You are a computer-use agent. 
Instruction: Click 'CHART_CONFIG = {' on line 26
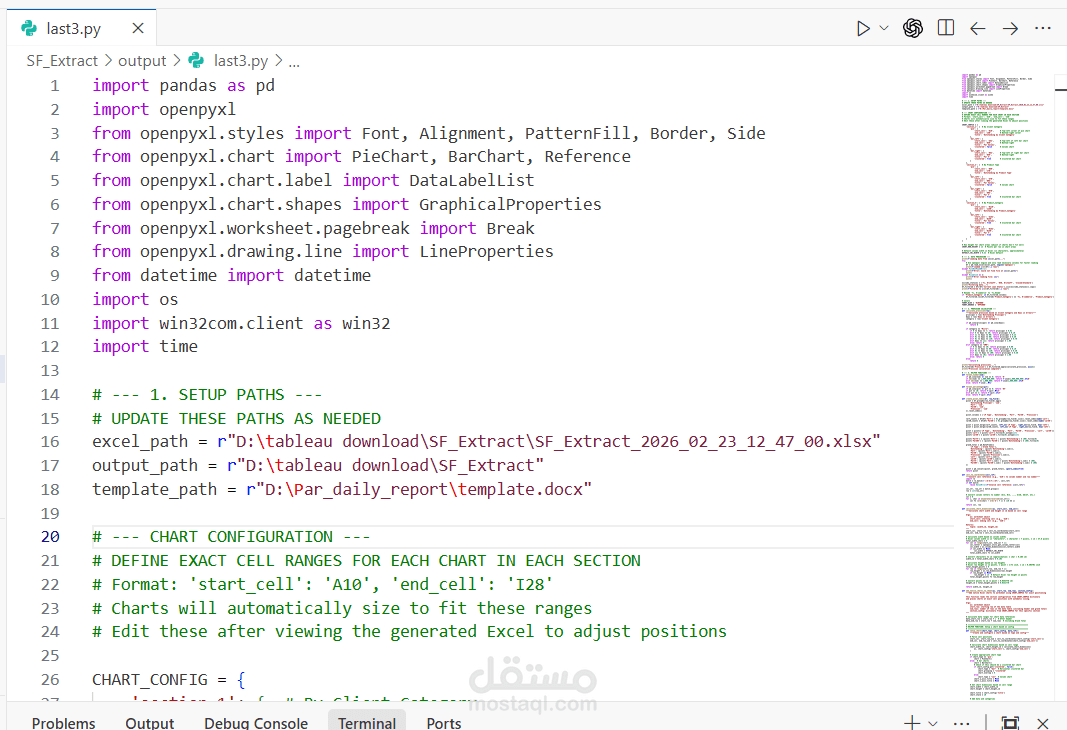tap(169, 680)
